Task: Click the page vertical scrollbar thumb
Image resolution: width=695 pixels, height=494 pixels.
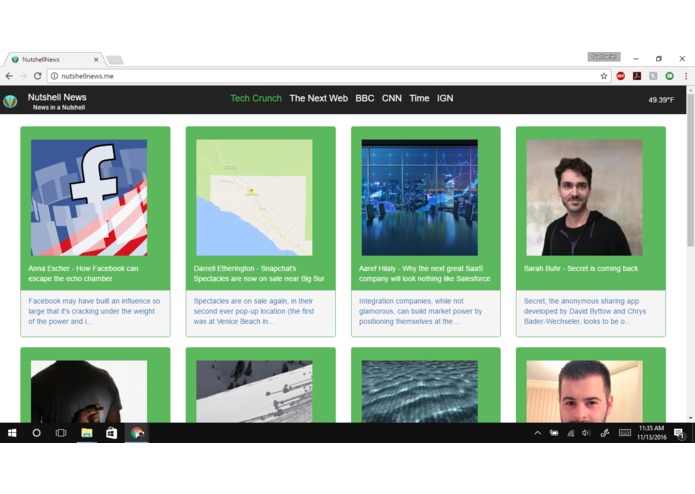Action: click(x=691, y=170)
